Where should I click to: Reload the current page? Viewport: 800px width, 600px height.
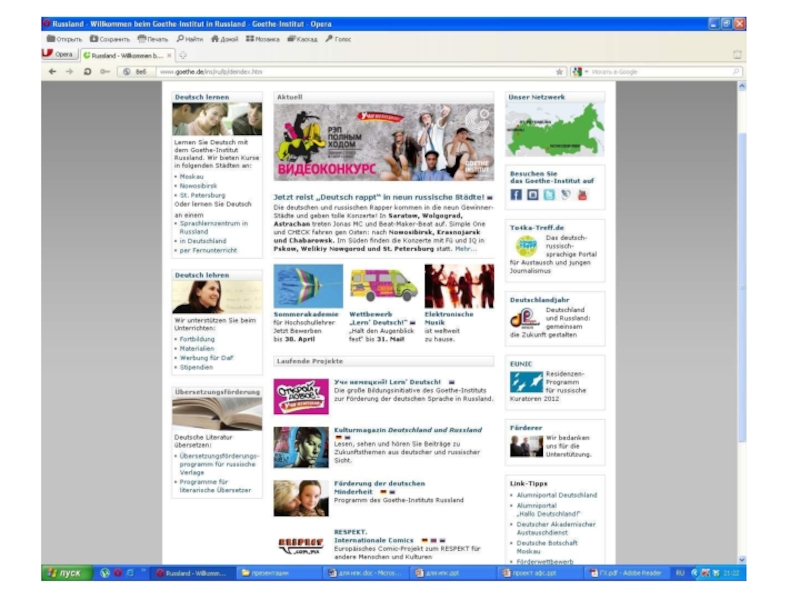click(87, 72)
